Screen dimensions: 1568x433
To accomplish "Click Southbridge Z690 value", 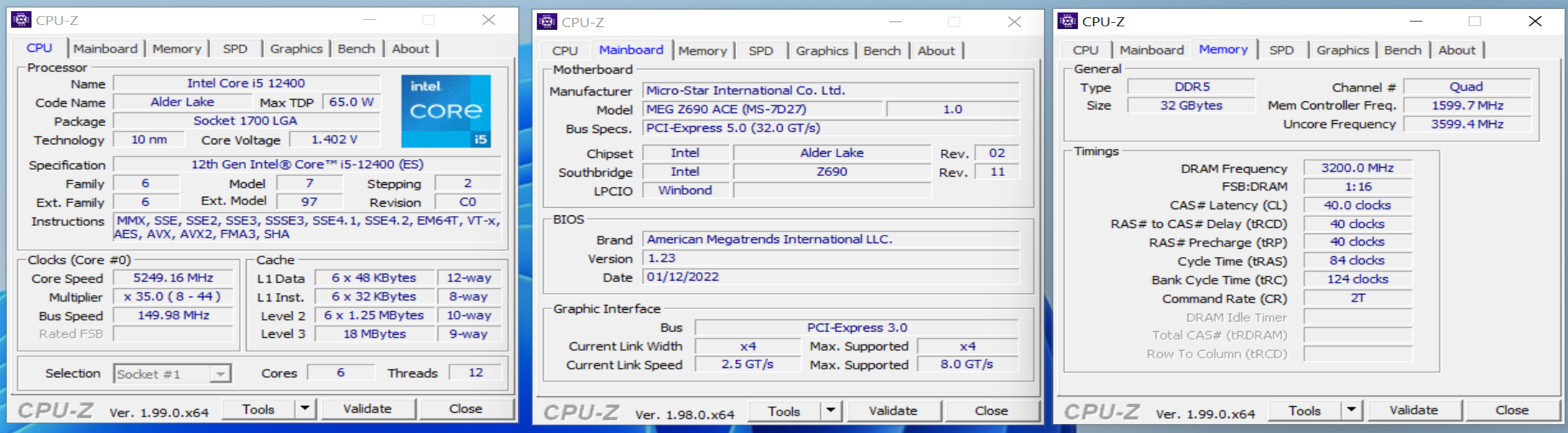I will (832, 172).
